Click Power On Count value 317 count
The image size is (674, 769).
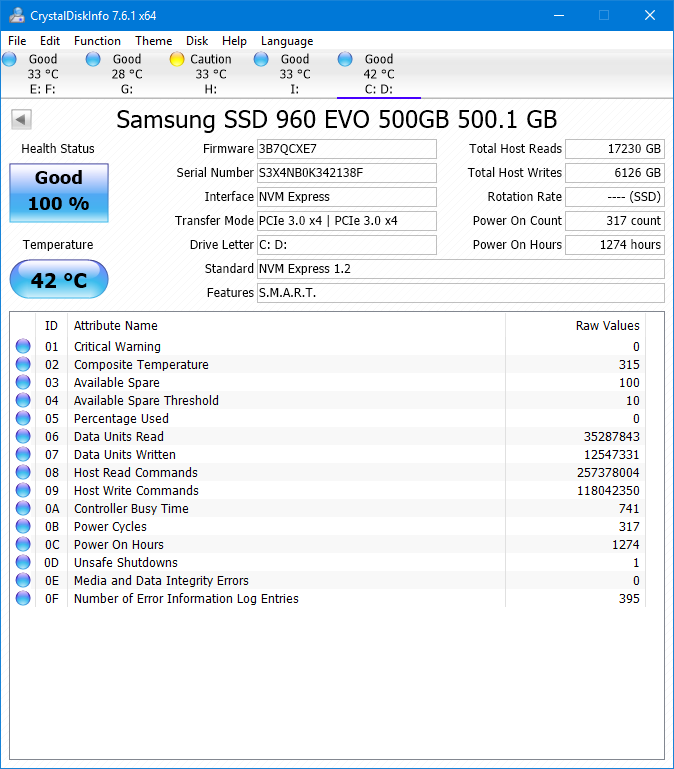click(x=615, y=221)
